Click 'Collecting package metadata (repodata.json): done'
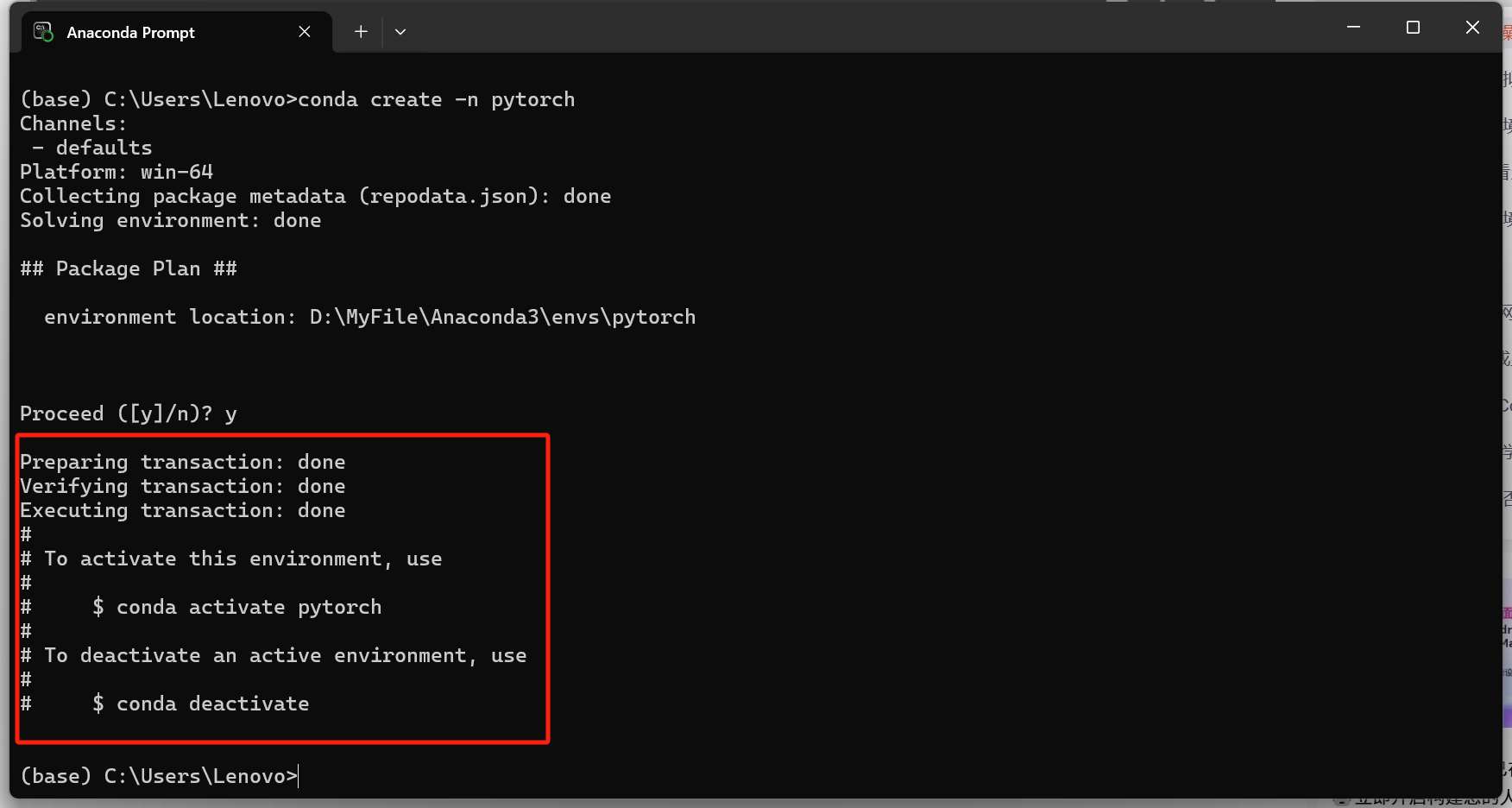1512x808 pixels. point(316,196)
